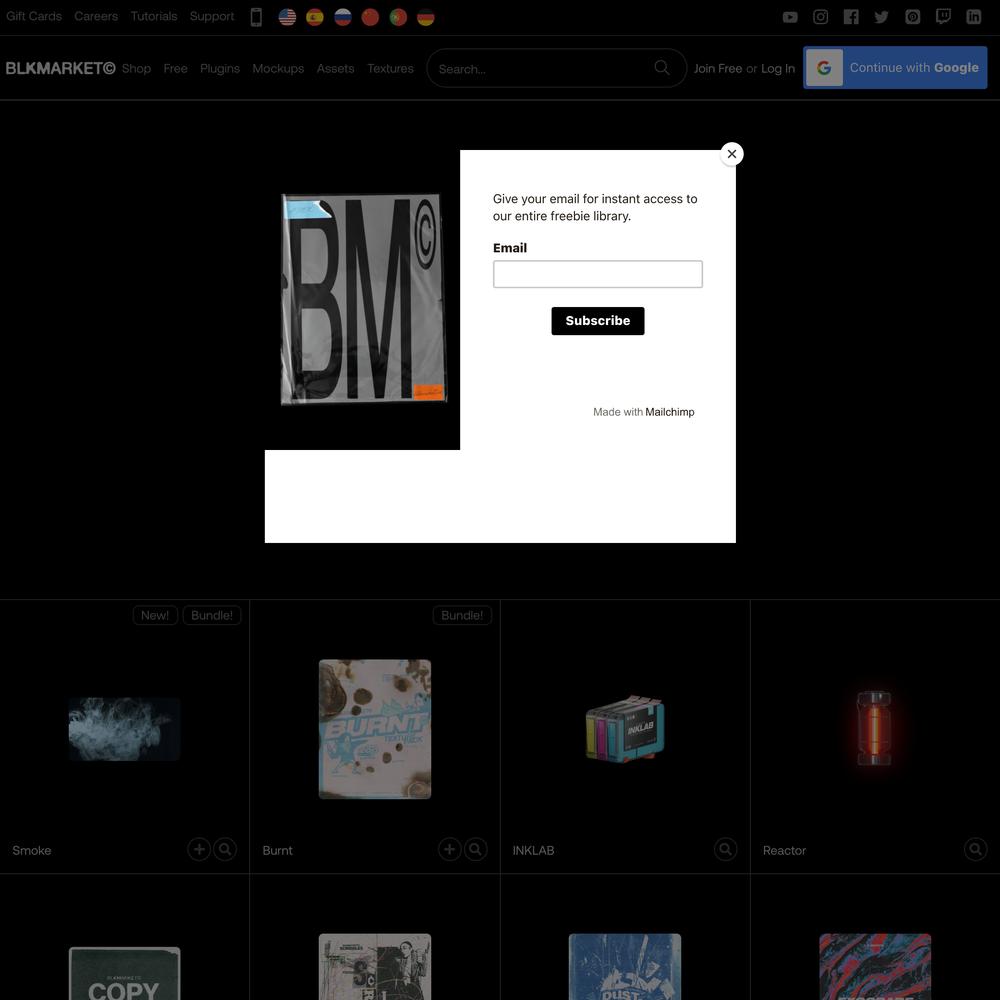Open the Reactor product thumbnail
Image resolution: width=1000 pixels, height=1000 pixels.
click(x=874, y=728)
